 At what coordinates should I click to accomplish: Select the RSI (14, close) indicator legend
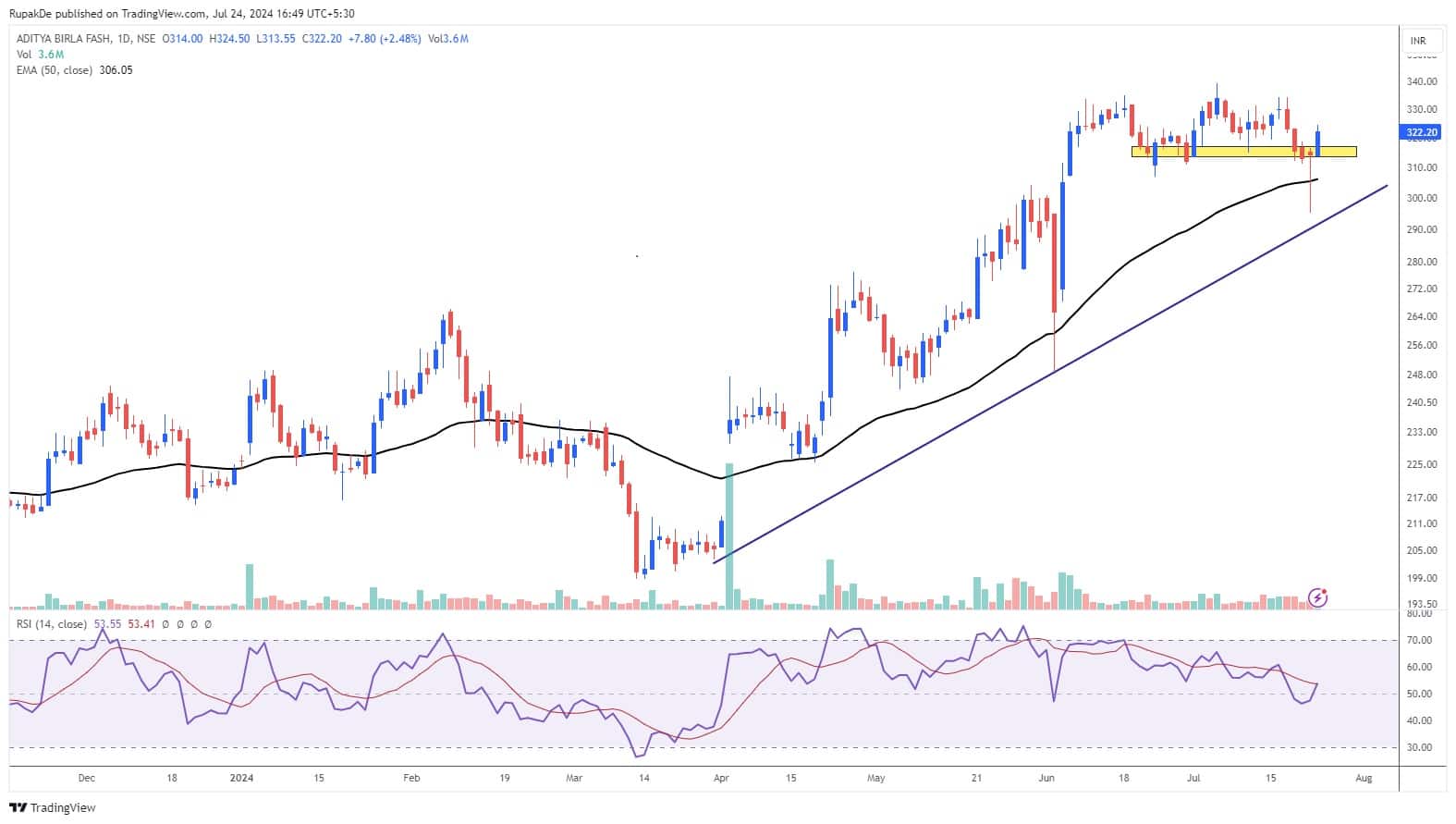pos(52,624)
